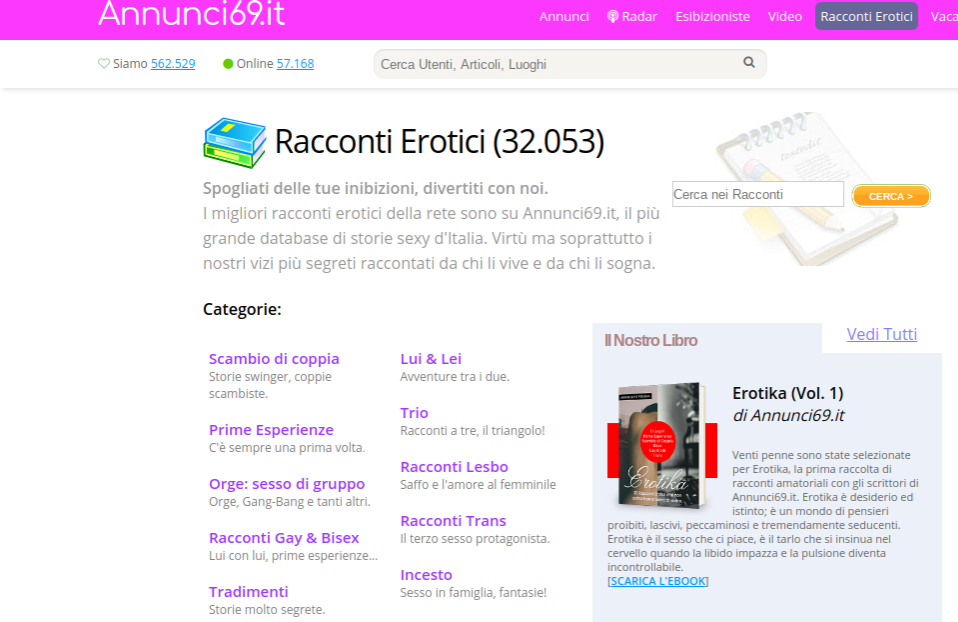This screenshot has height=622, width=958.
Task: Click the SCARICA L'EBOOK link
Action: tap(658, 581)
